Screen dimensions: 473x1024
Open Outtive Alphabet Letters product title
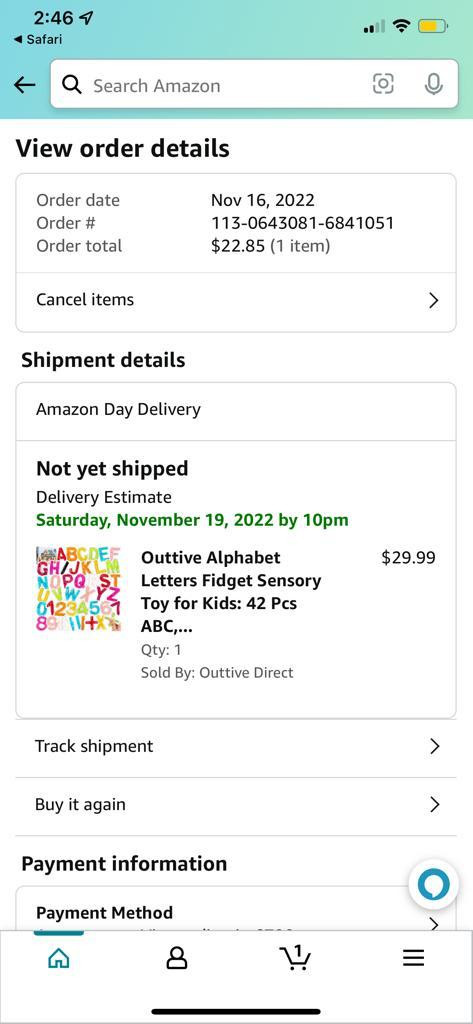[231, 592]
